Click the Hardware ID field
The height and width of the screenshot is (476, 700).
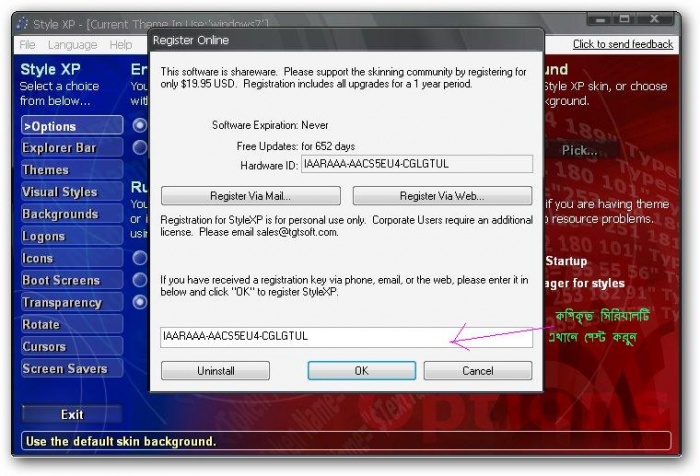[417, 164]
